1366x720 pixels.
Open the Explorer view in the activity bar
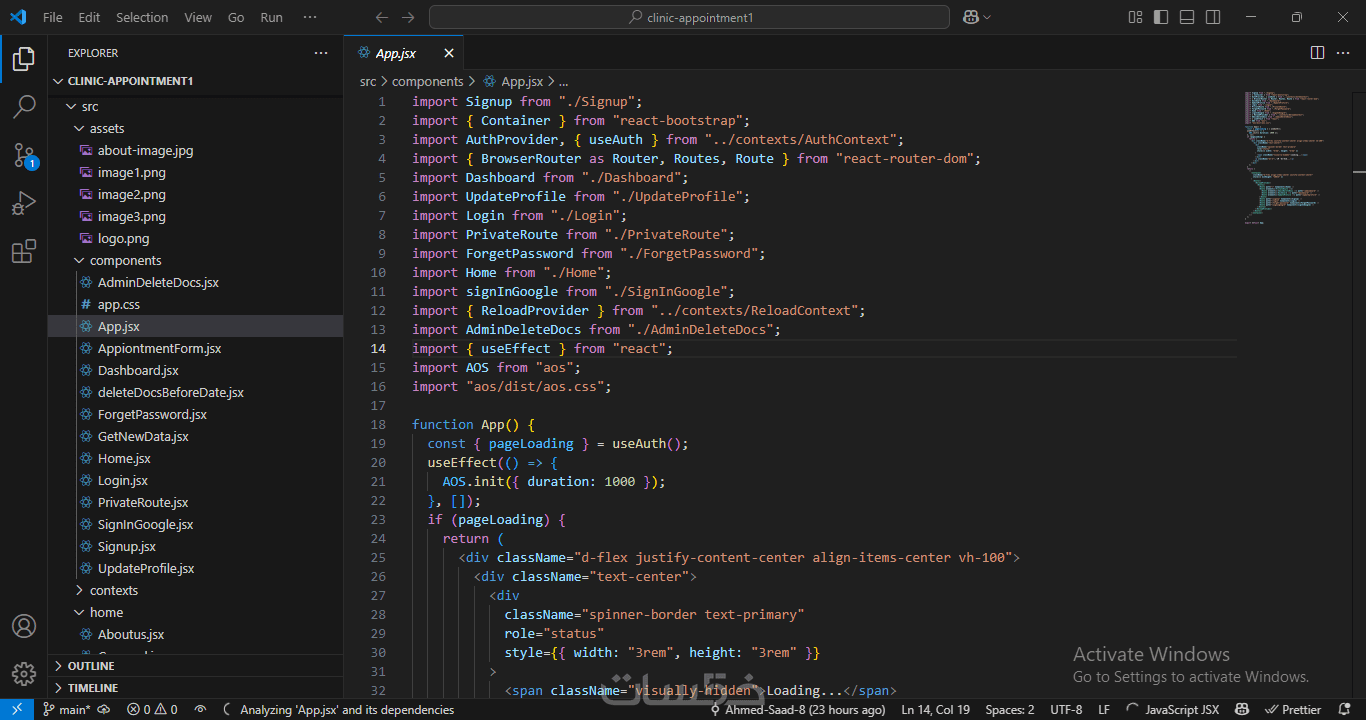tap(24, 60)
